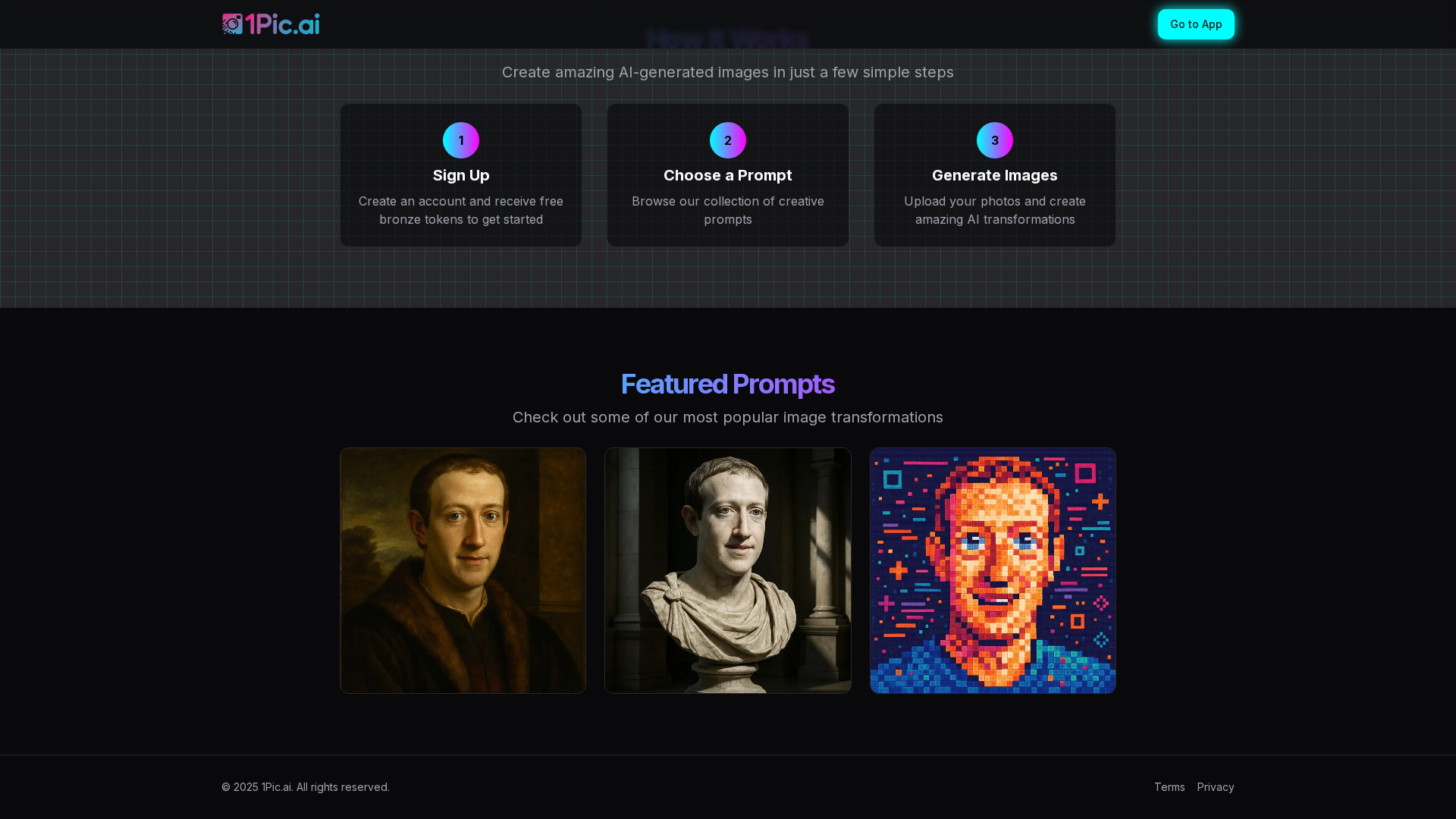Select the step 1 numbered badge

tap(460, 140)
